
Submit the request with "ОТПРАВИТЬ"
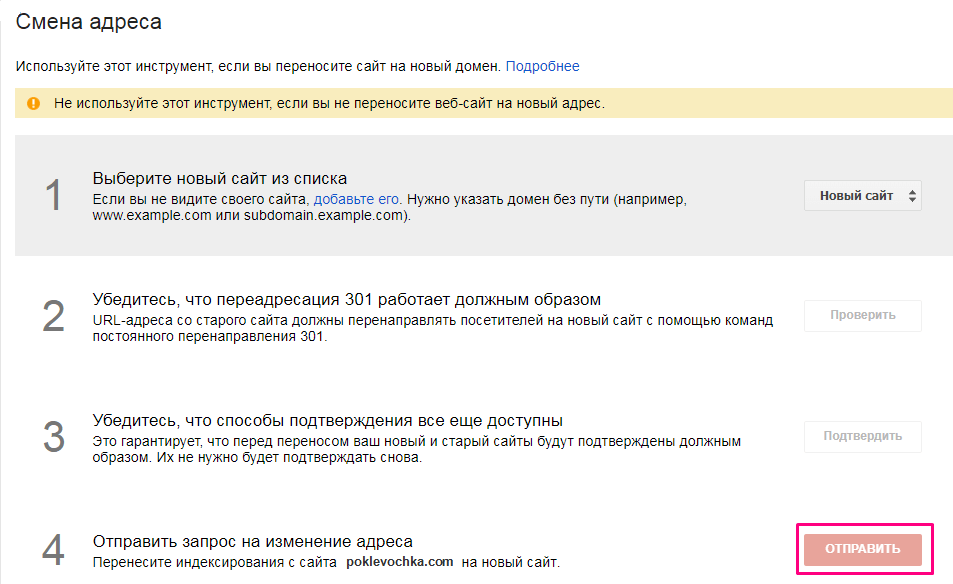862,549
